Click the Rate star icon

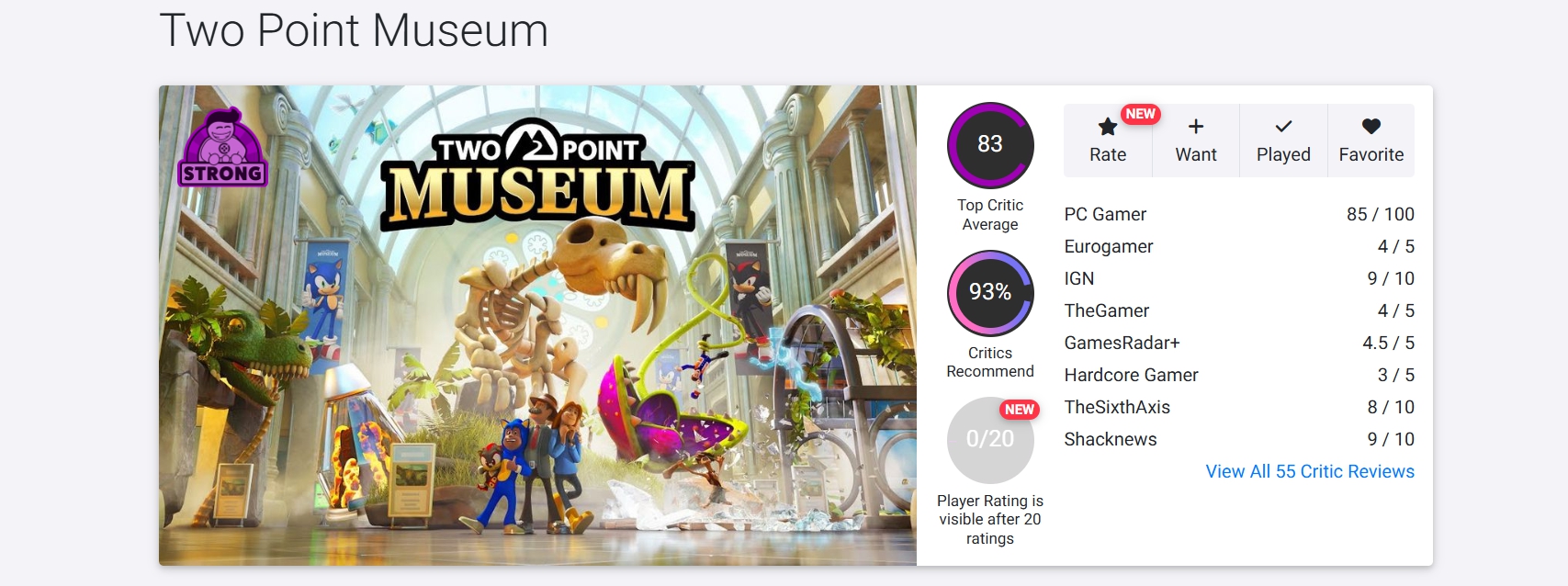click(x=1108, y=127)
